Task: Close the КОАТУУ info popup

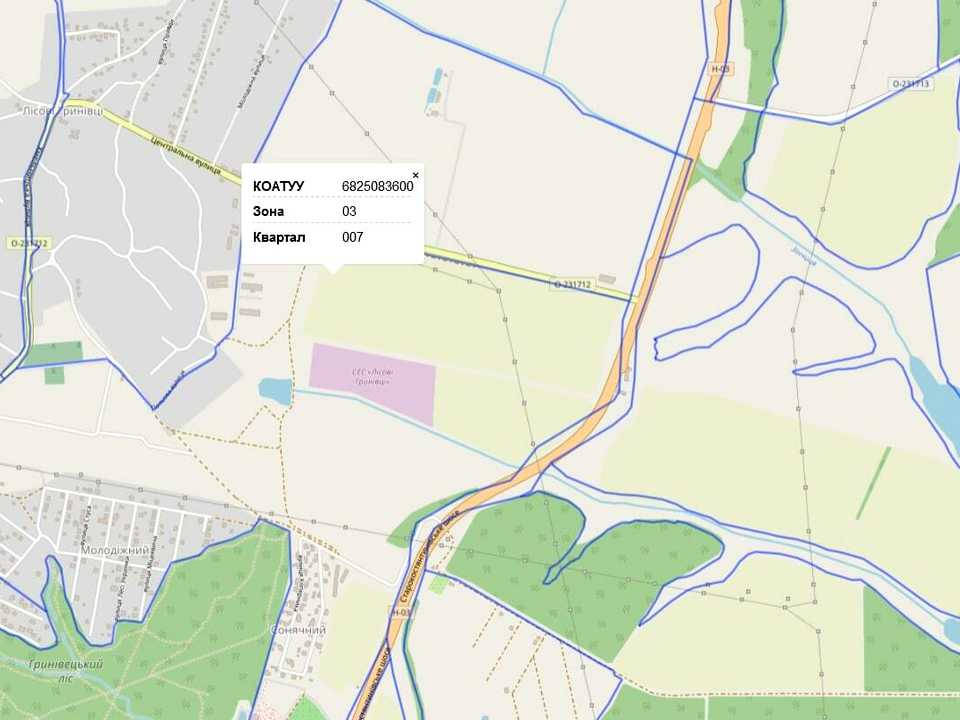Action: click(416, 175)
